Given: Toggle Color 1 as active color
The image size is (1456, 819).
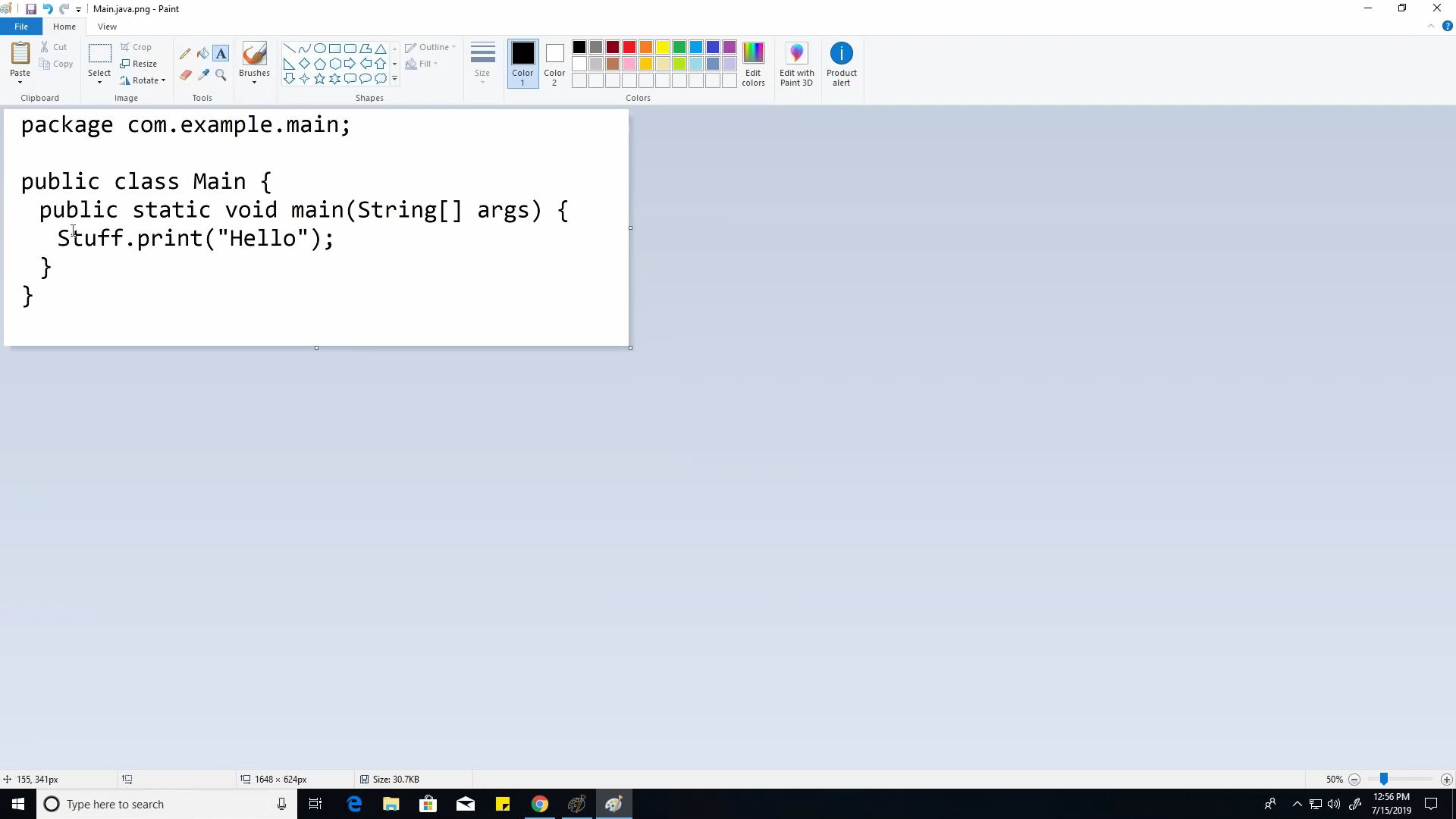Looking at the screenshot, I should point(522,64).
